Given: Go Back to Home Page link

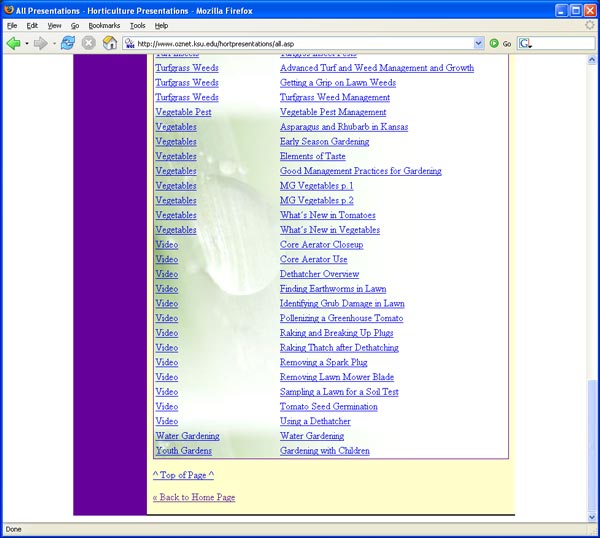Looking at the screenshot, I should tap(194, 497).
